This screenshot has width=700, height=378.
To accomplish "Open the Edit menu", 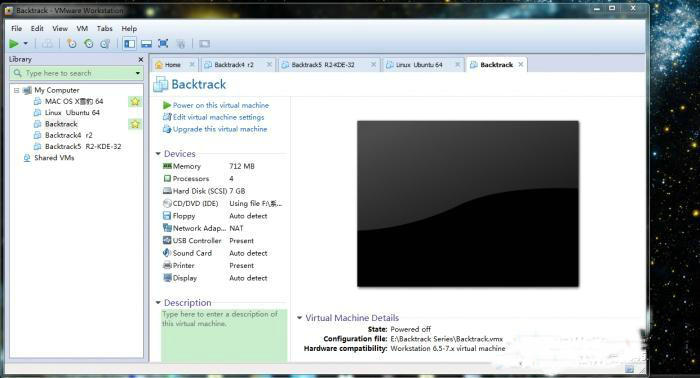I will 37,29.
